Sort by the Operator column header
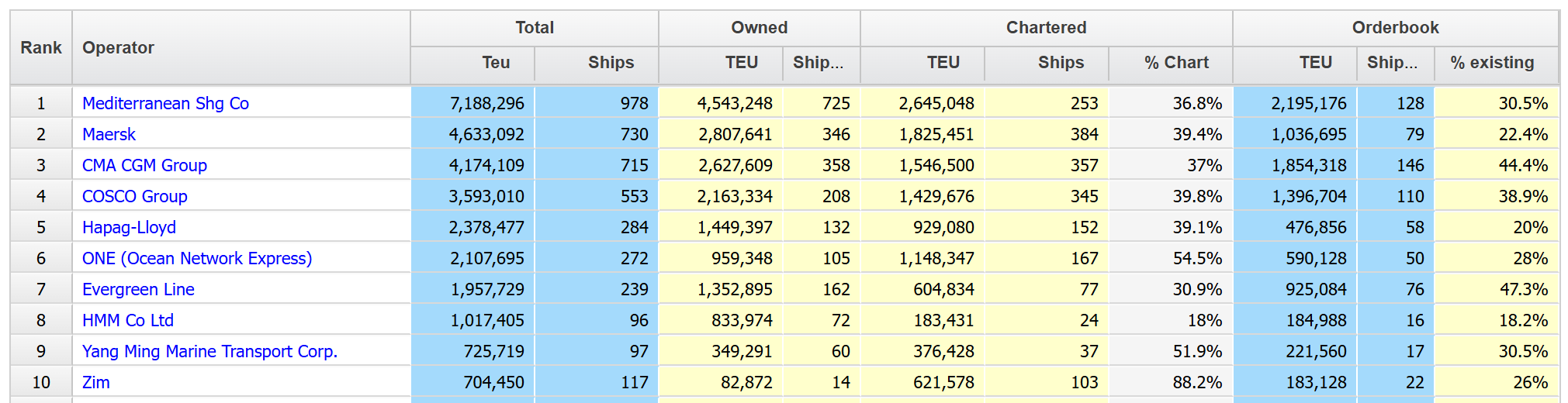The height and width of the screenshot is (403, 1568). point(118,47)
